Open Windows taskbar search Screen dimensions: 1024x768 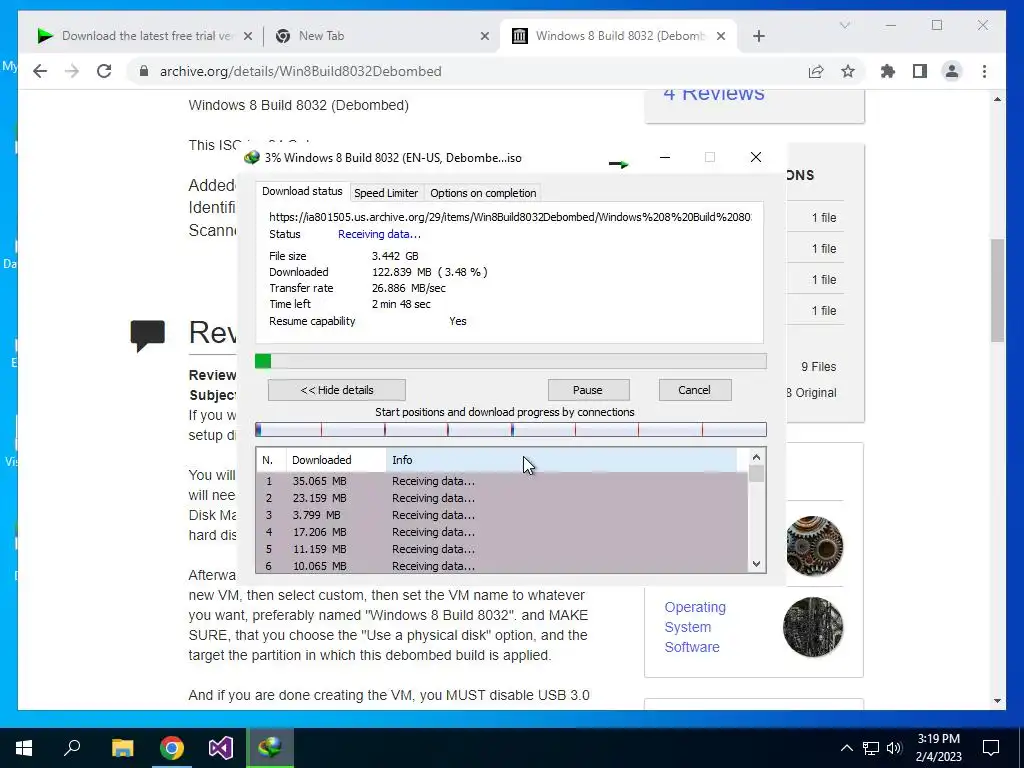click(x=72, y=748)
